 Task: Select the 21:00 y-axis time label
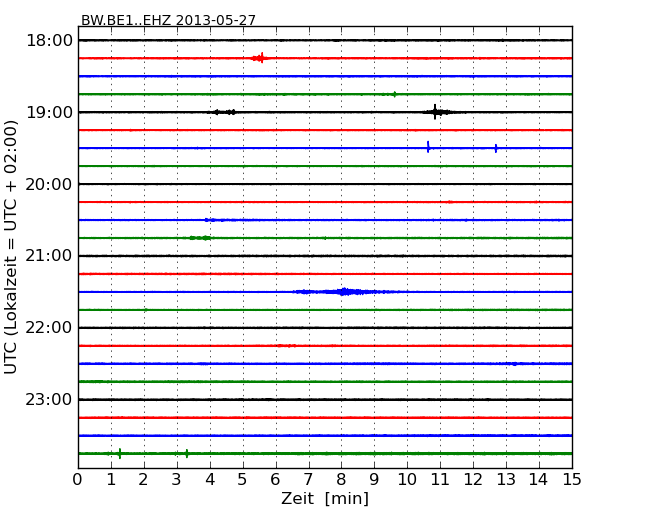click(49, 256)
